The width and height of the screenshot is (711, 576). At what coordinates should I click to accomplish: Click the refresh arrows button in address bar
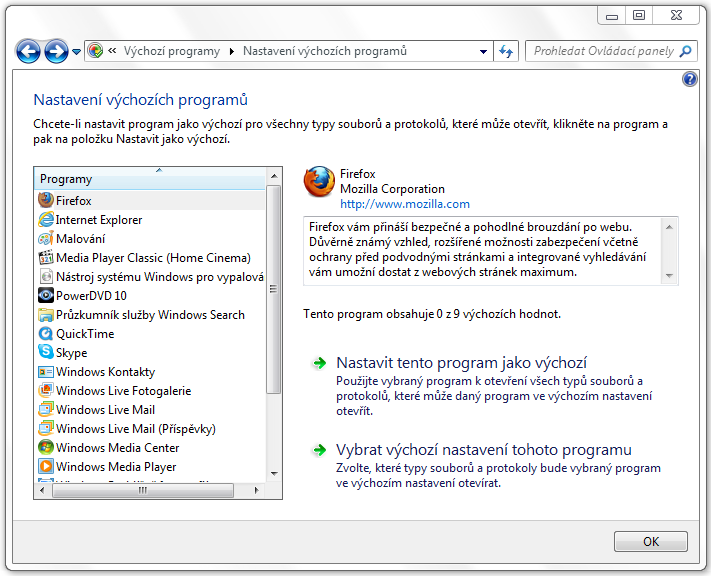506,51
